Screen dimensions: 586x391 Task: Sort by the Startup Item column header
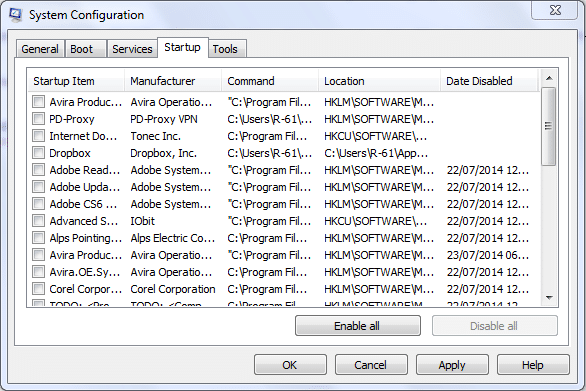(x=76, y=81)
